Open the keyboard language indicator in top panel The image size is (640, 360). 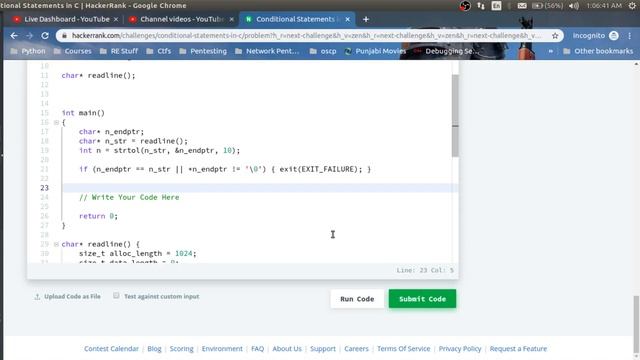[496, 6]
